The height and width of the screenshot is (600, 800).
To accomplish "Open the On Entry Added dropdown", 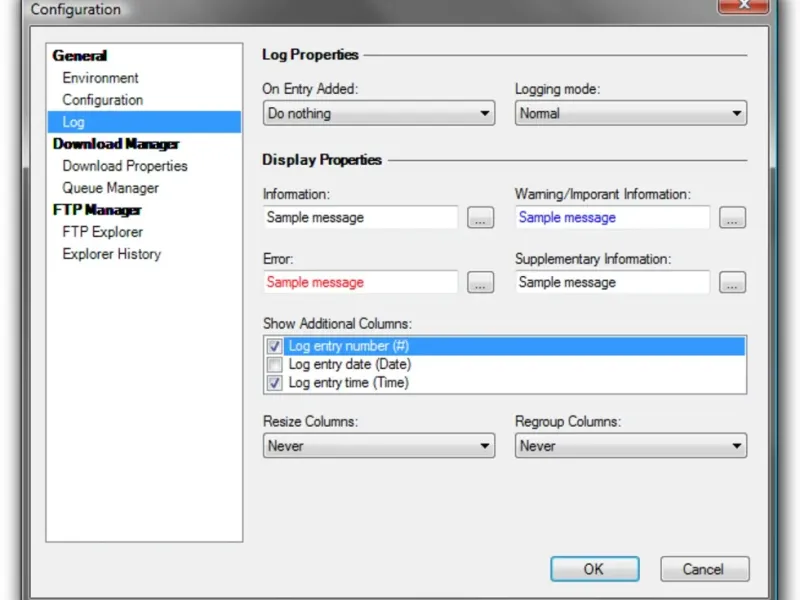I will click(379, 113).
